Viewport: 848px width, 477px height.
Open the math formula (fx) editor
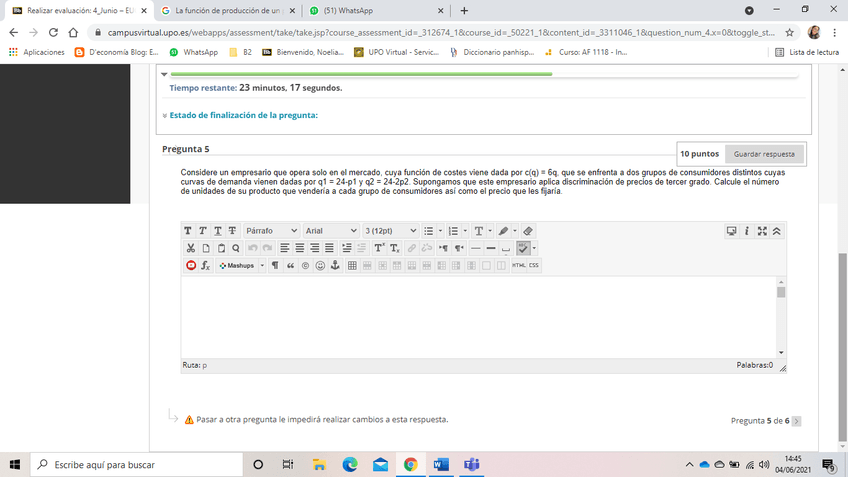pos(205,266)
